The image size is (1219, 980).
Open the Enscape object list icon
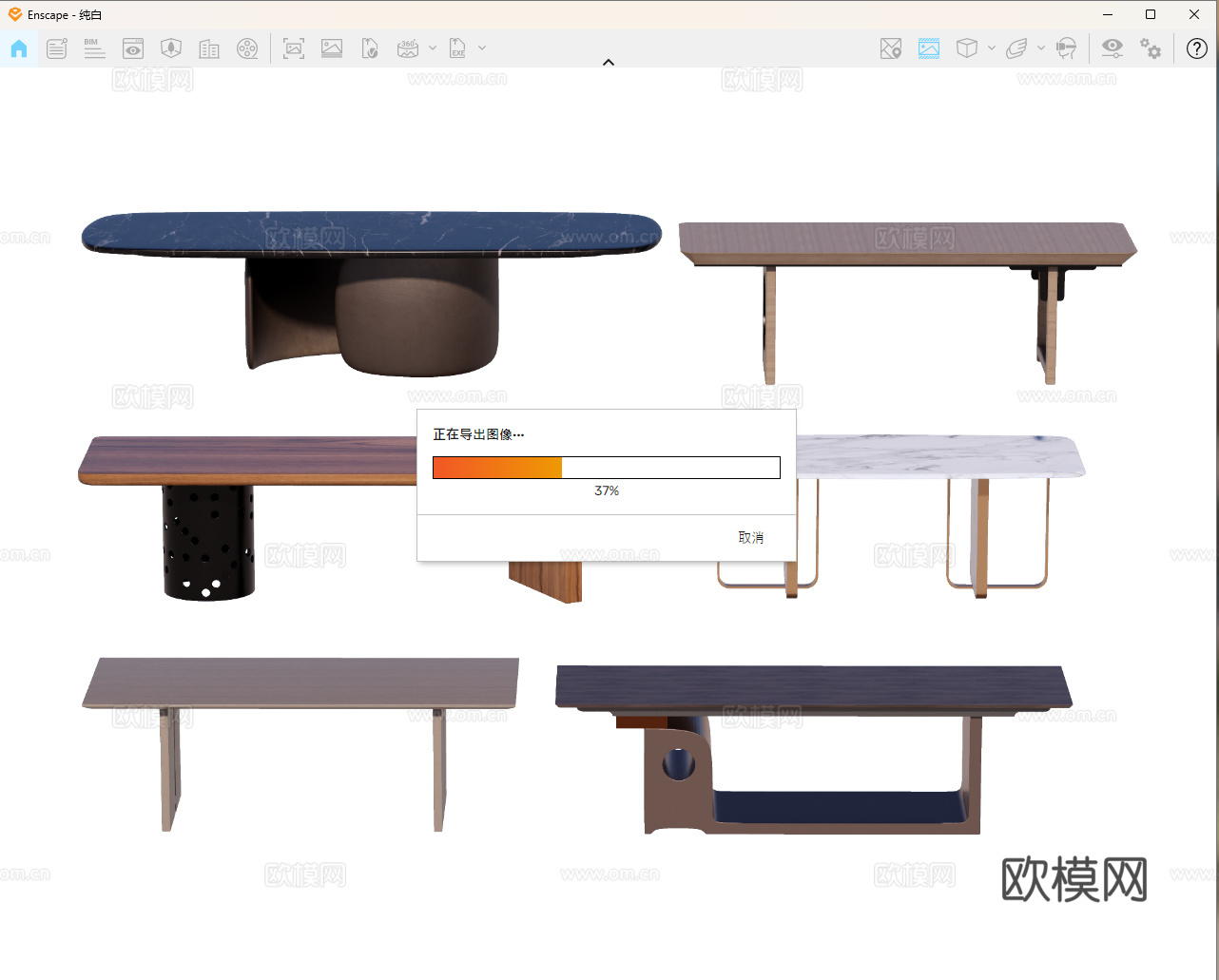57,48
